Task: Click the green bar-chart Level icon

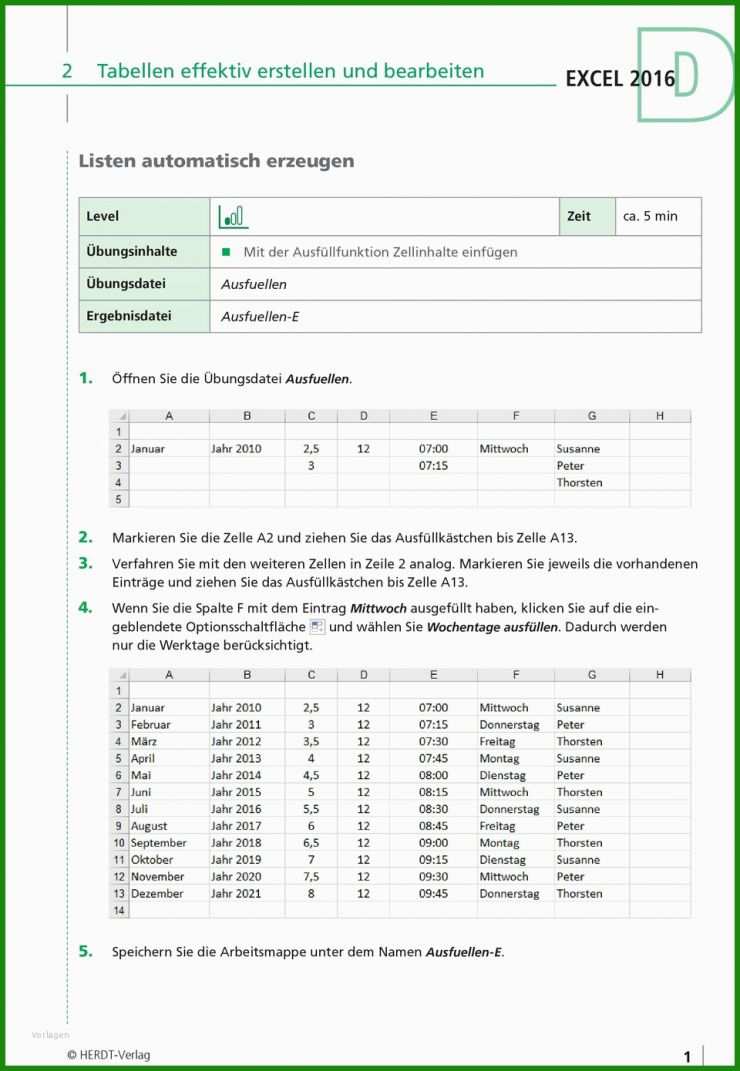Action: [233, 217]
